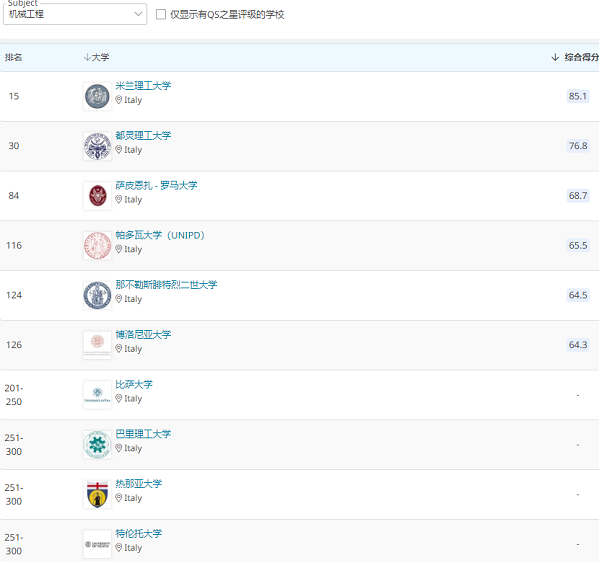
Task: Open 萨皮恩扎 - 罗马大学 link
Action: [x=156, y=185]
